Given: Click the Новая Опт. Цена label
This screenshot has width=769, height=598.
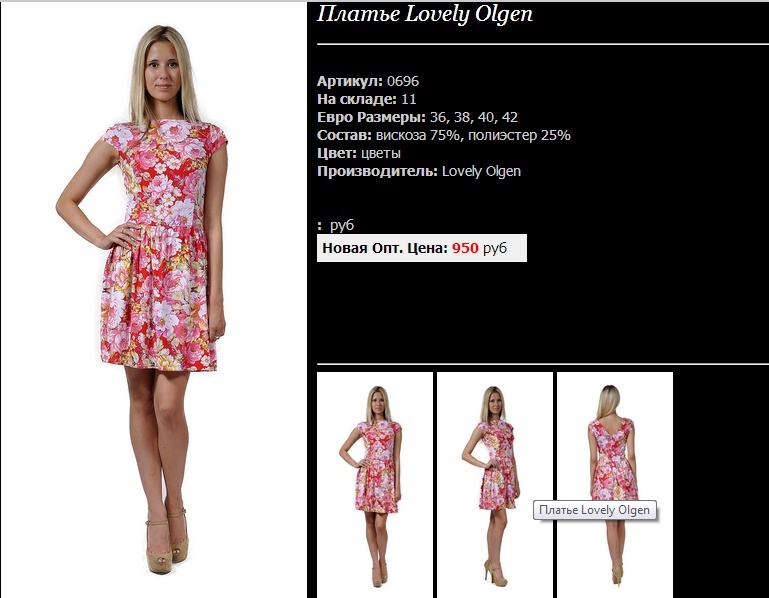Looking at the screenshot, I should [385, 248].
